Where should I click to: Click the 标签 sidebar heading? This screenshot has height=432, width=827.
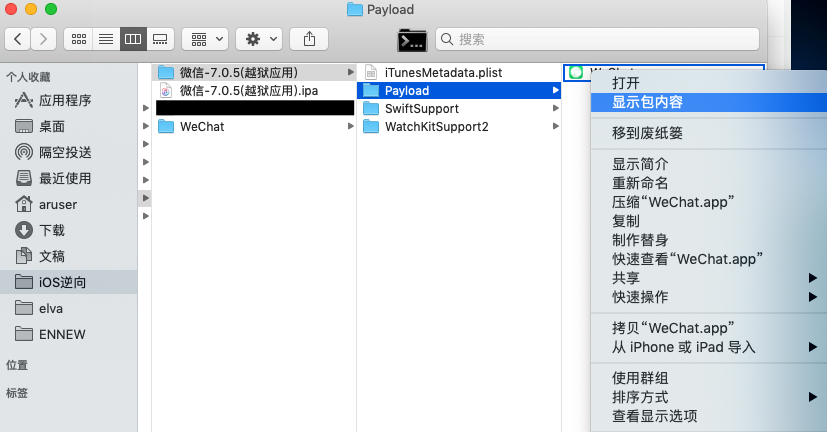click(x=17, y=393)
